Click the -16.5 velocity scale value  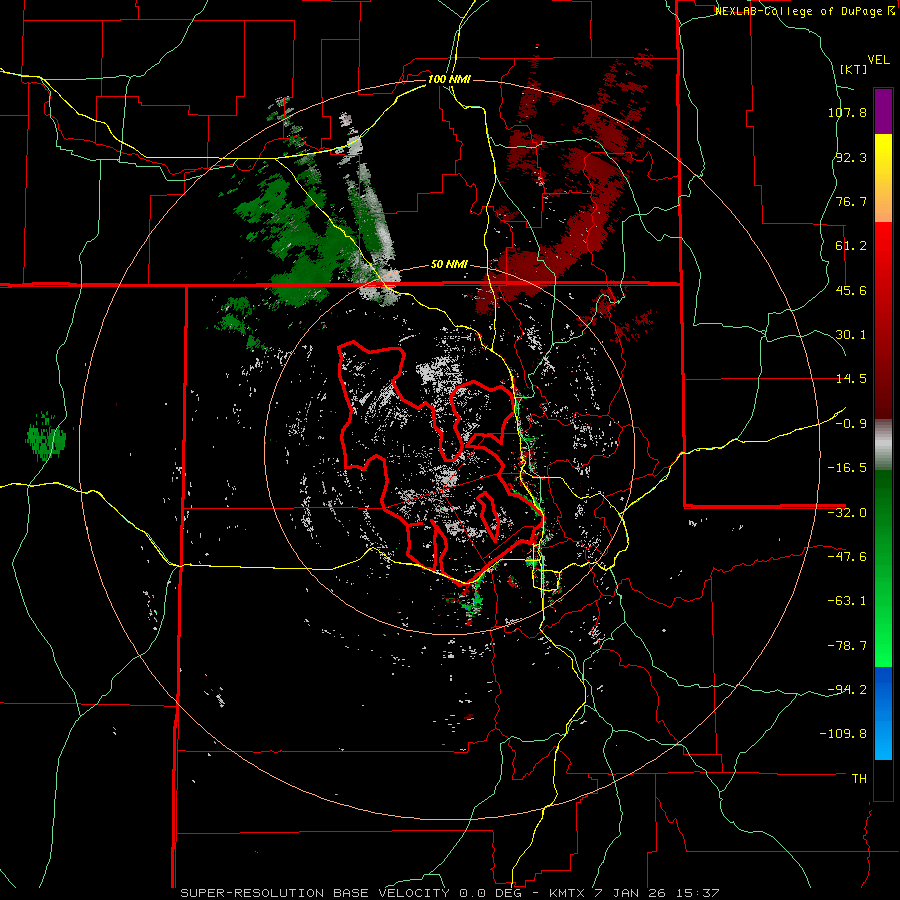[847, 468]
